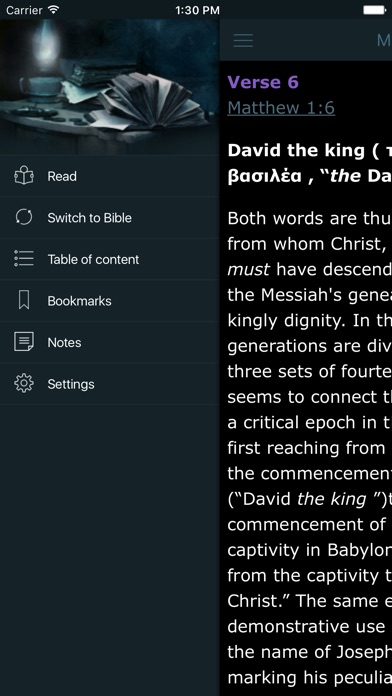392x696 pixels.
Task: Click the Table of content list icon
Action: click(24, 259)
